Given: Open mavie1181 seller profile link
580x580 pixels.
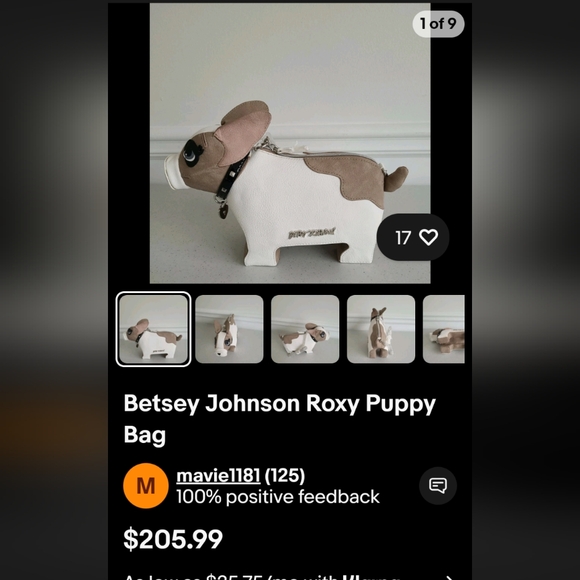Looking at the screenshot, I should [218, 475].
